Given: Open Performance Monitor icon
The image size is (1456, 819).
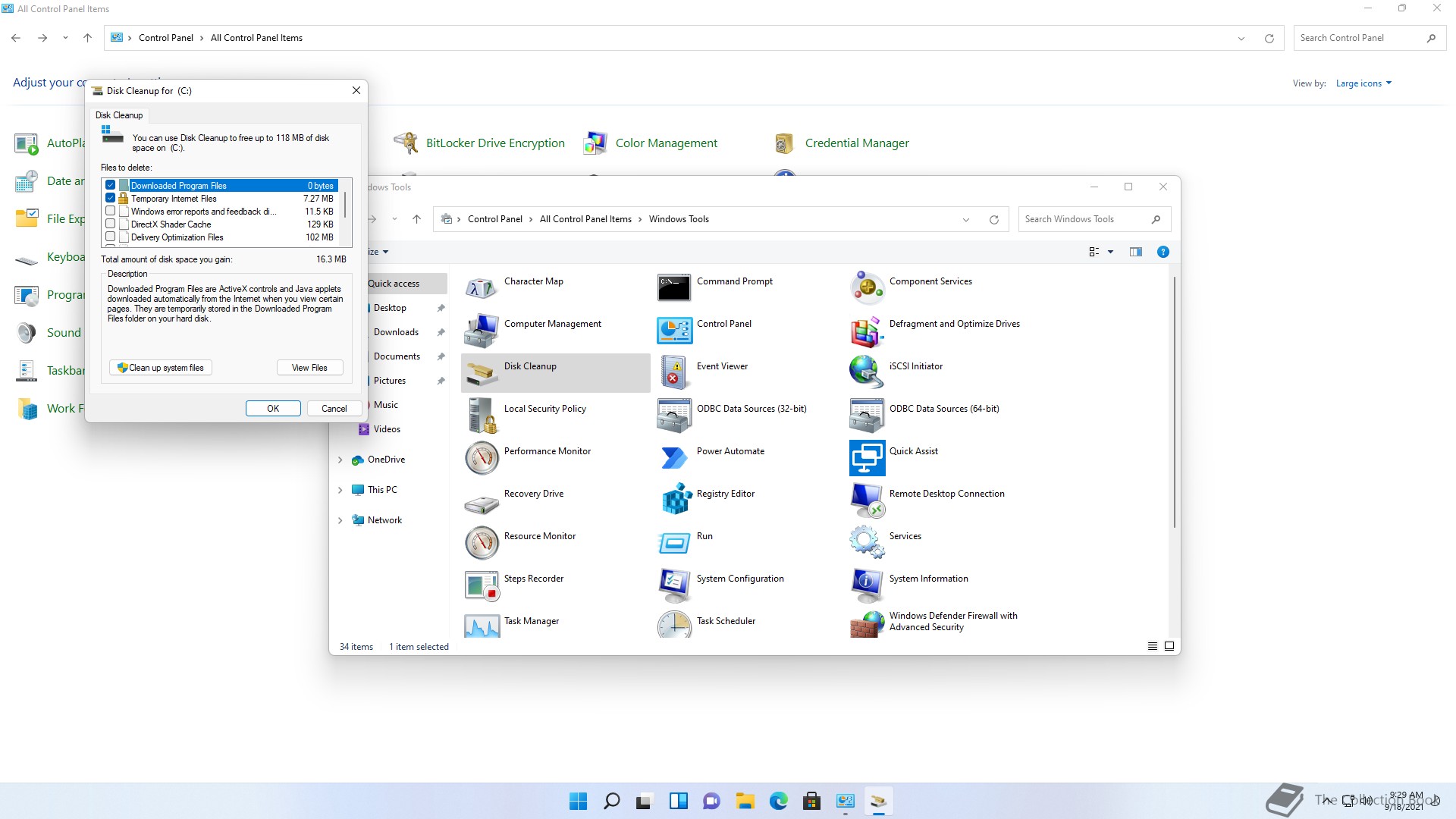Looking at the screenshot, I should tap(482, 459).
